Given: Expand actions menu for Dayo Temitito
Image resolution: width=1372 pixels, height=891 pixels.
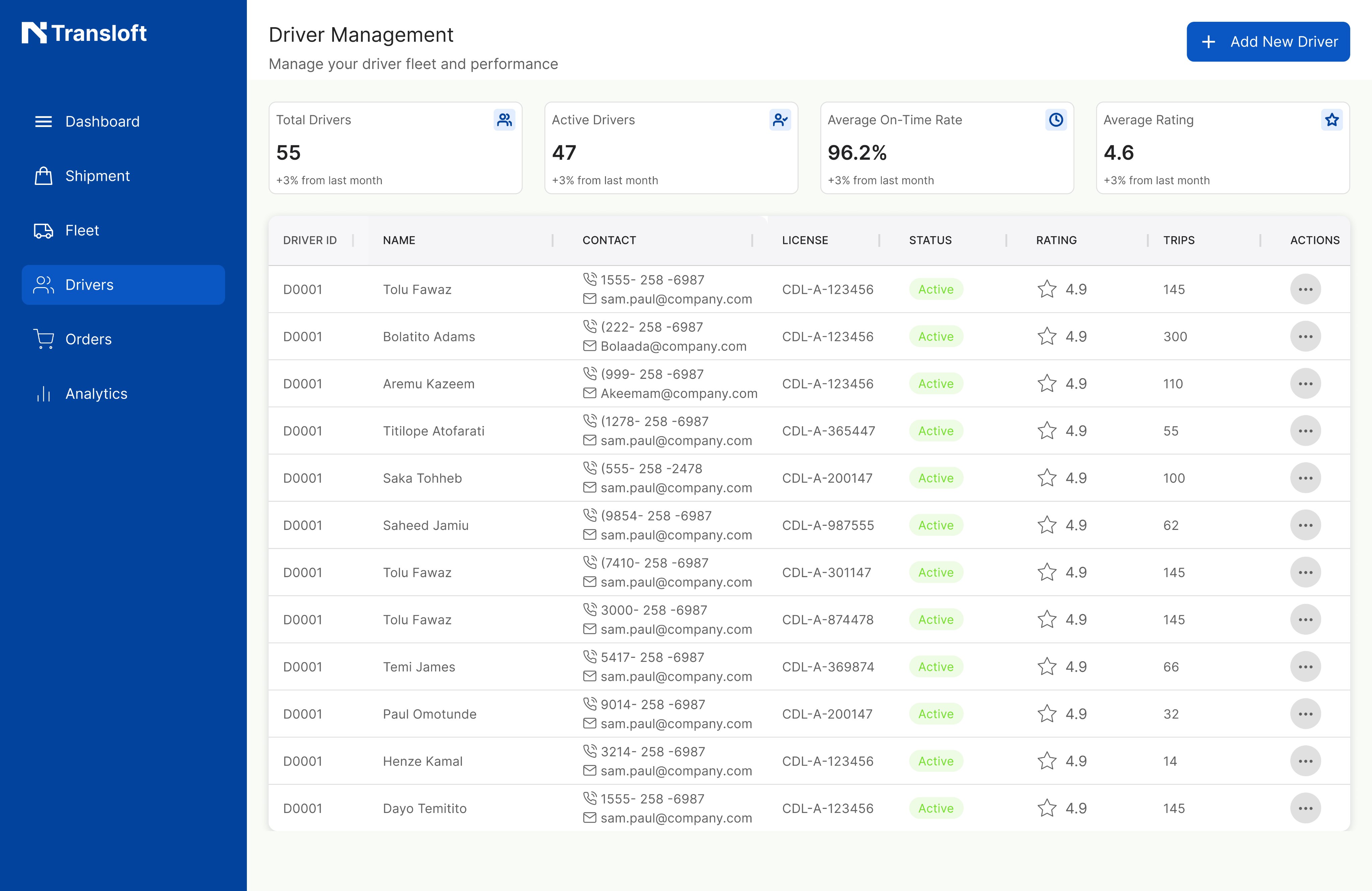Looking at the screenshot, I should (1305, 808).
